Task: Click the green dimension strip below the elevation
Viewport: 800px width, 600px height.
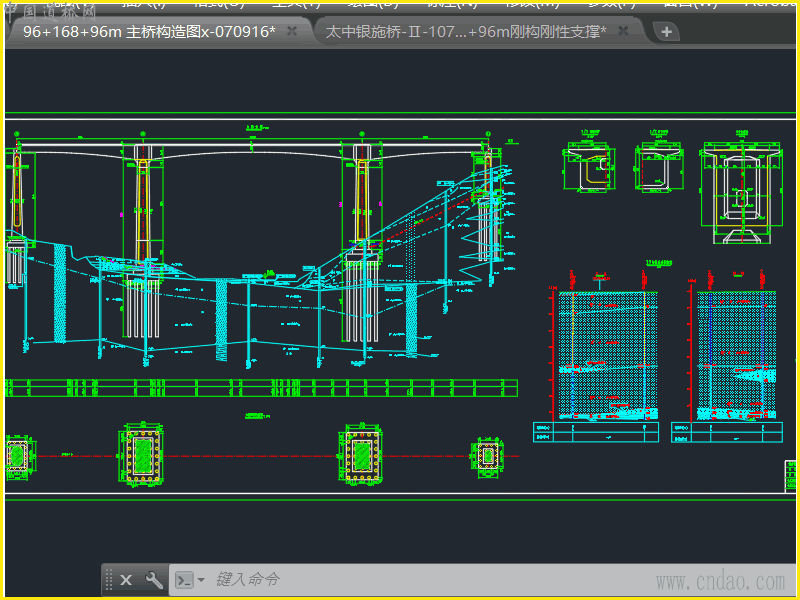Action: [260, 387]
